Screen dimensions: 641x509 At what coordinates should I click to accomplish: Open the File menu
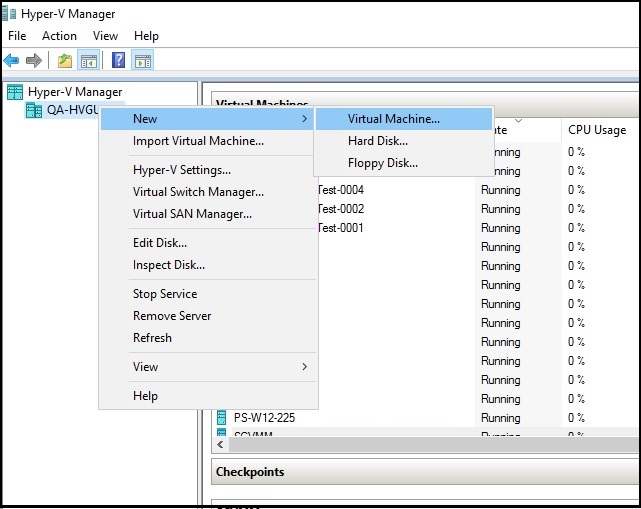coord(17,36)
